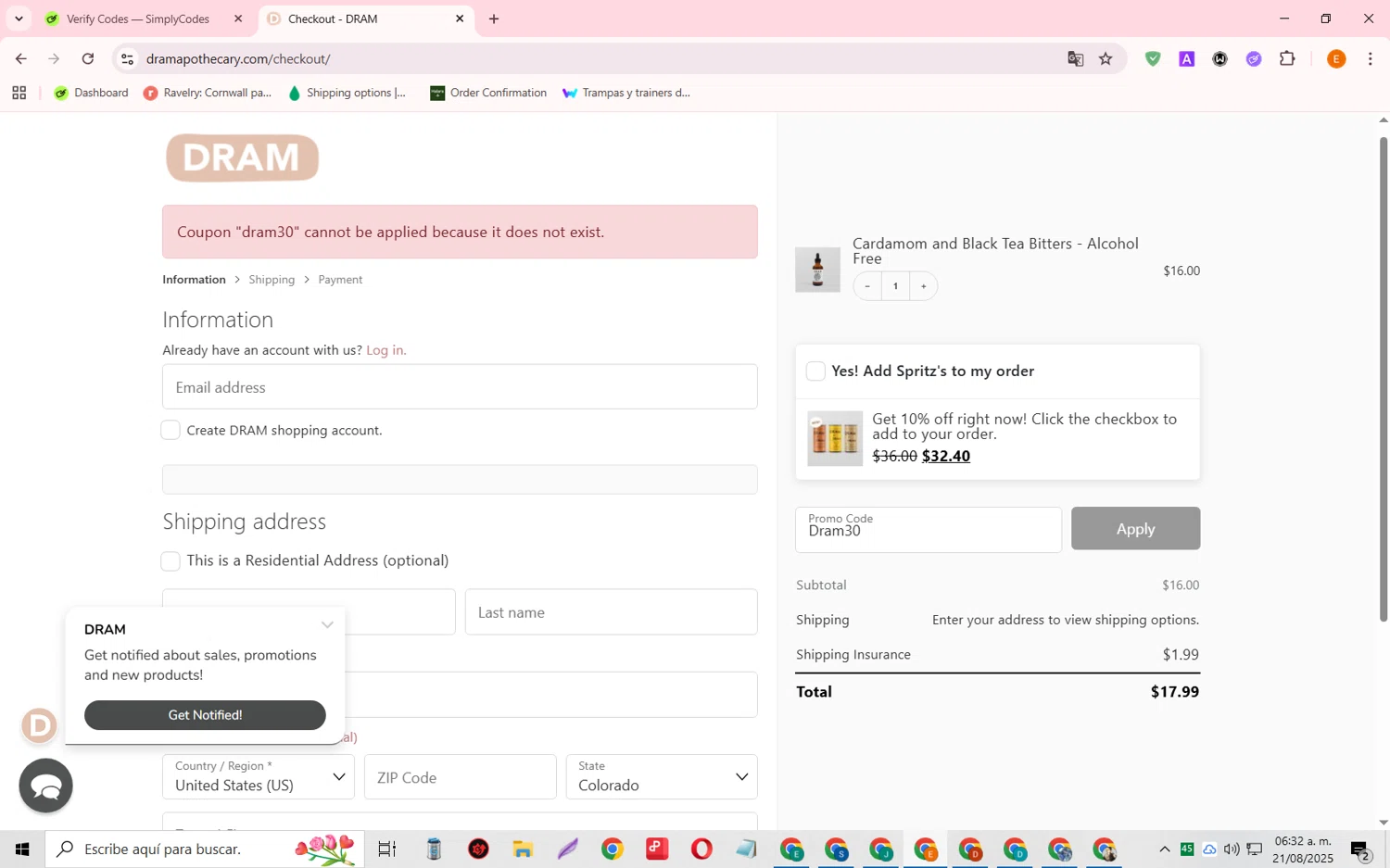Screen dimensions: 1390x868
Task: Open the Windows notification center
Action: point(1360,849)
